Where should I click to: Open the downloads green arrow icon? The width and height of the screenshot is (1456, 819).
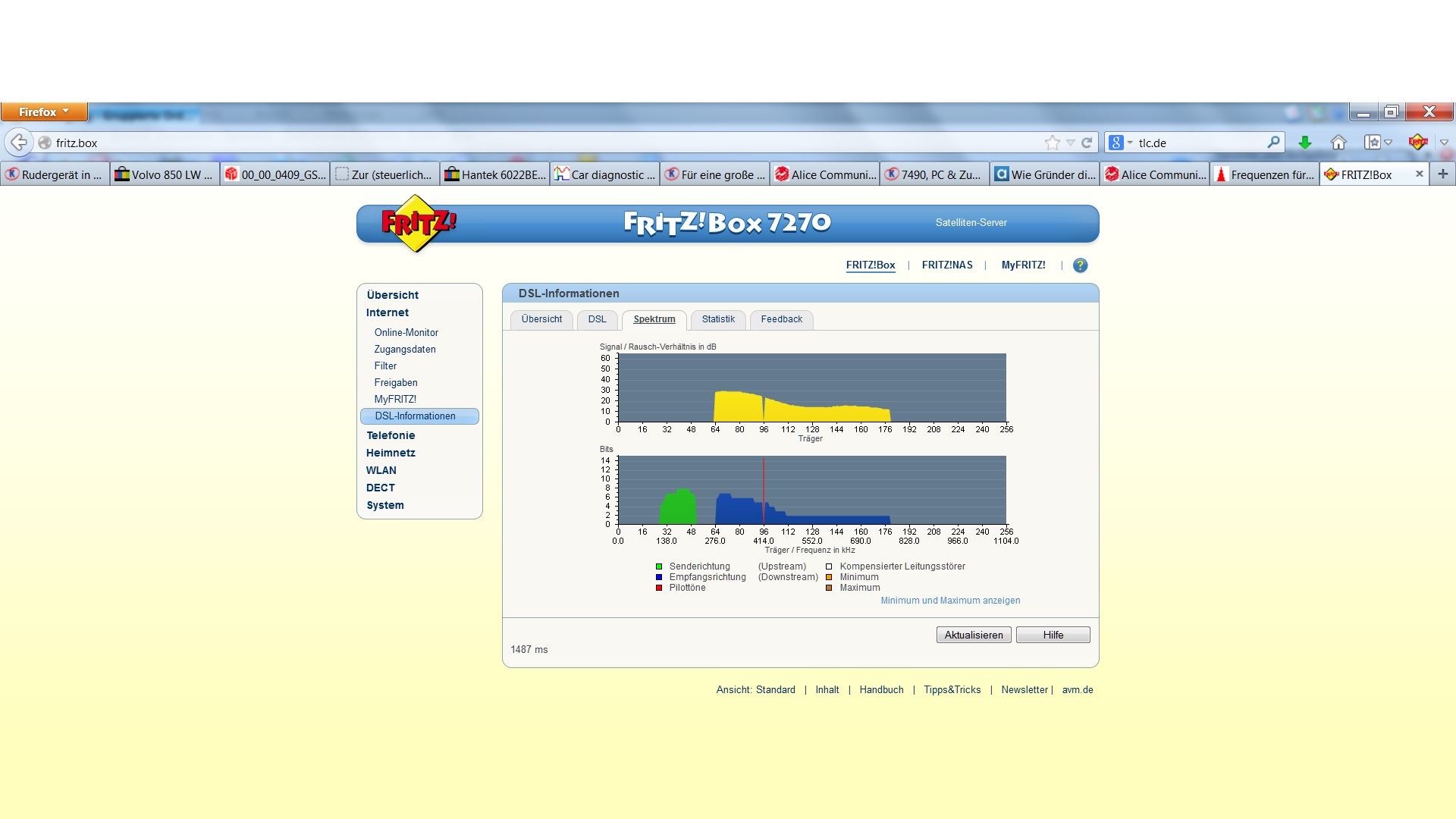tap(1304, 143)
